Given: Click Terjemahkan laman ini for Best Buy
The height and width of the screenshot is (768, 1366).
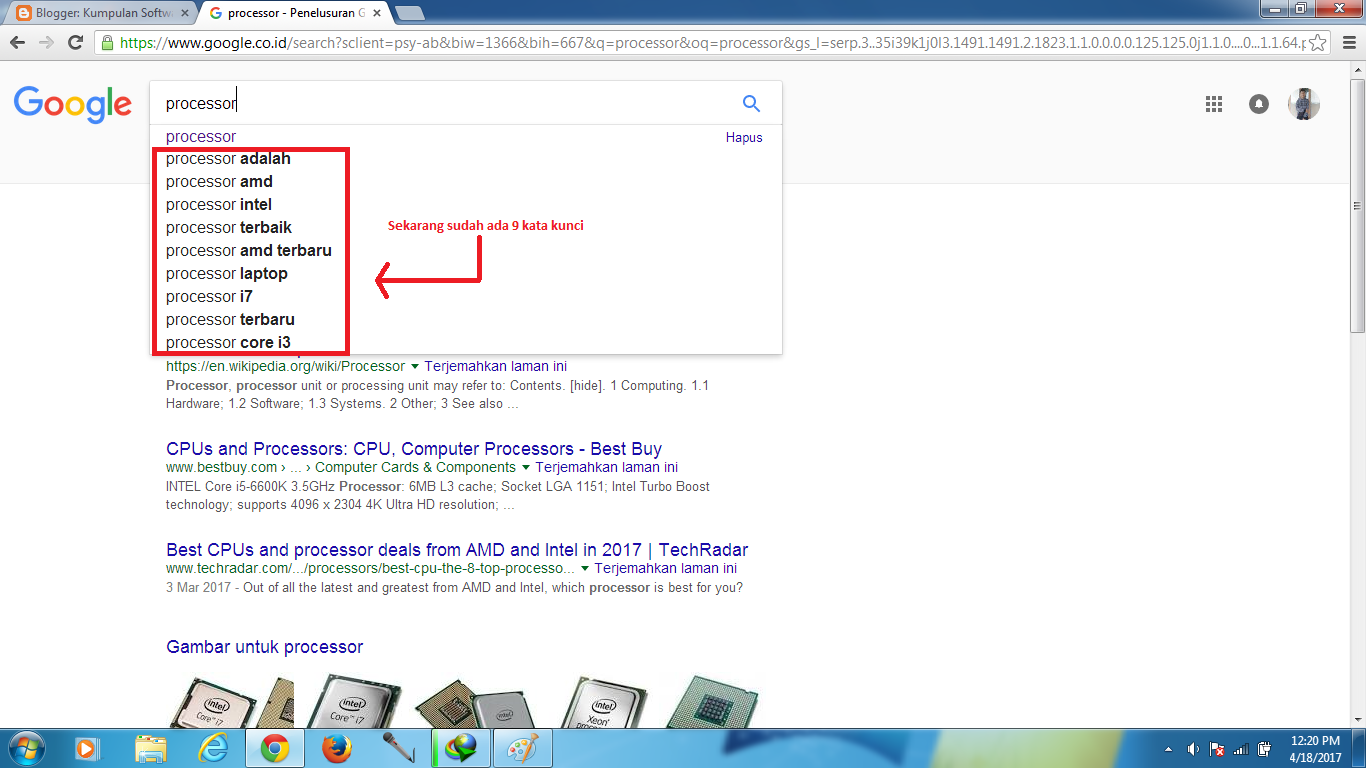Looking at the screenshot, I should pos(607,468).
